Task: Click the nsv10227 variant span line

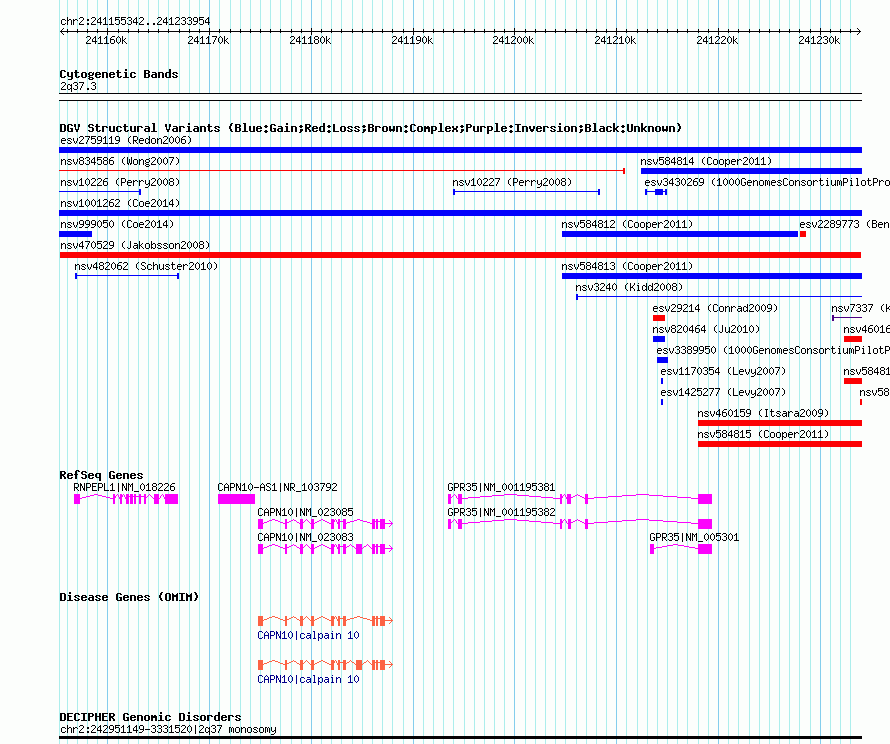Action: click(x=526, y=192)
